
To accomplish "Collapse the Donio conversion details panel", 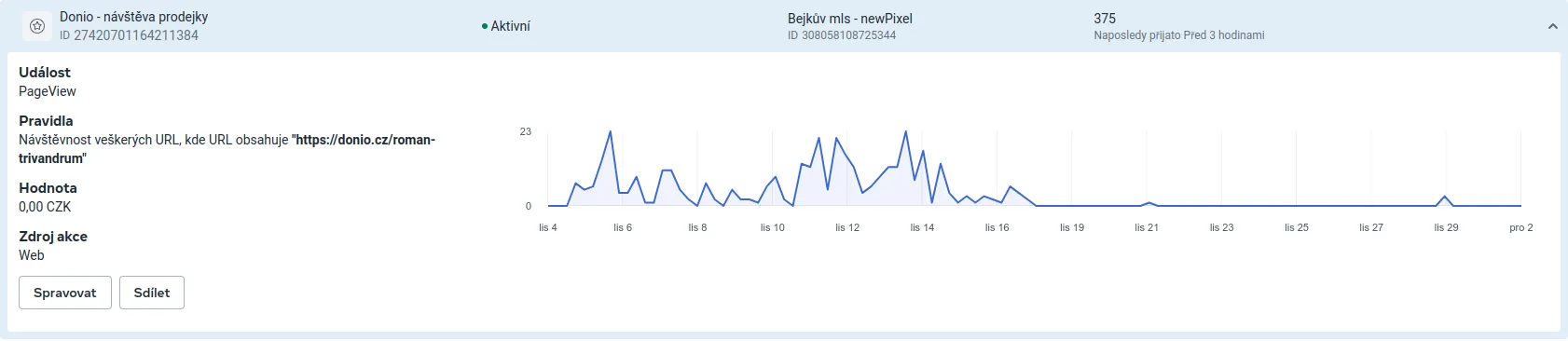I will pyautogui.click(x=1552, y=26).
